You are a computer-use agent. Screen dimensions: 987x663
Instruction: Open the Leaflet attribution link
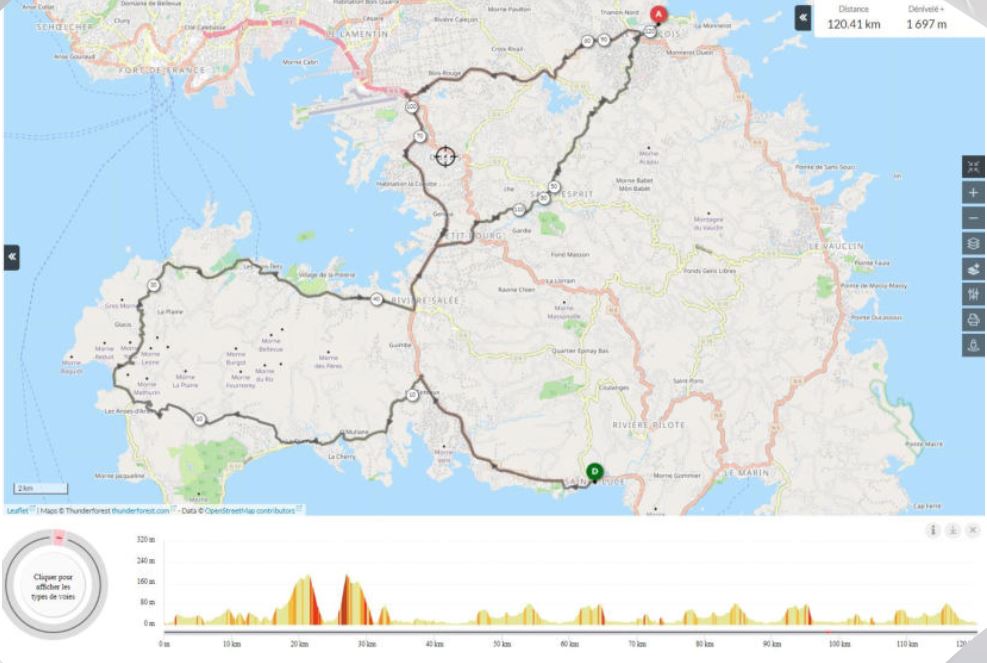click(17, 511)
